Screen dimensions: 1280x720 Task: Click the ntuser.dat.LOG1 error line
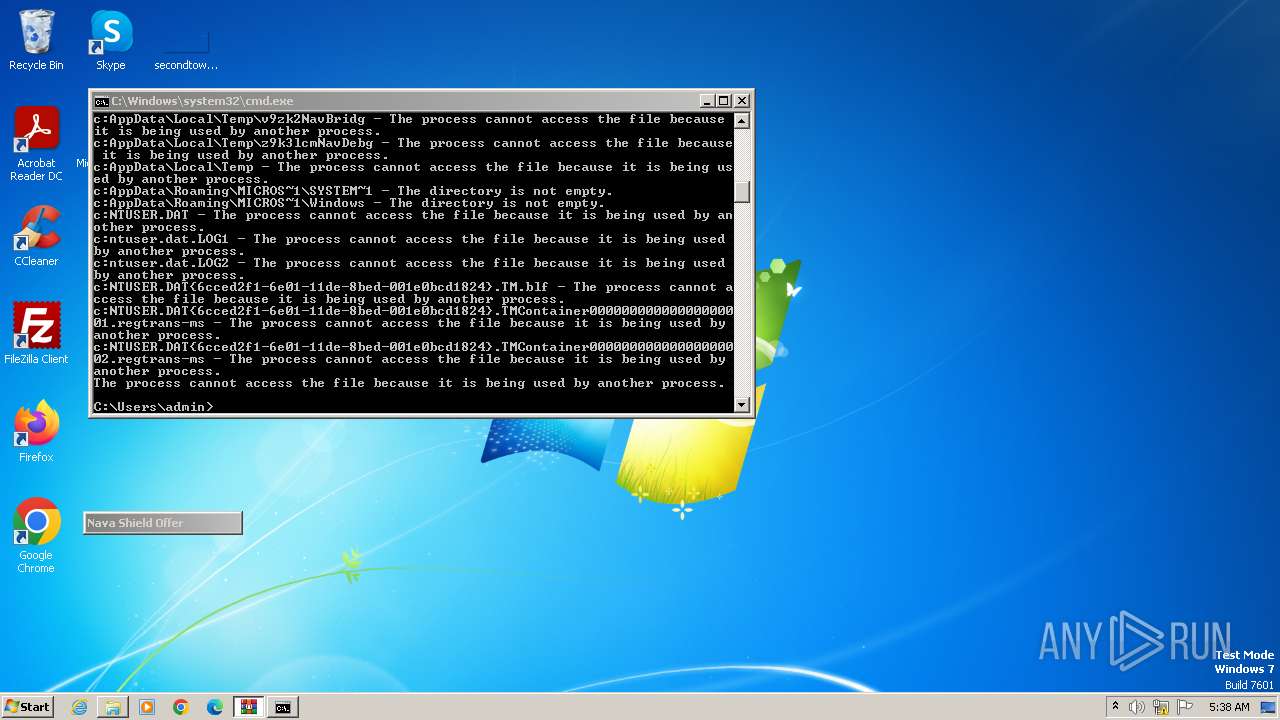(413, 245)
